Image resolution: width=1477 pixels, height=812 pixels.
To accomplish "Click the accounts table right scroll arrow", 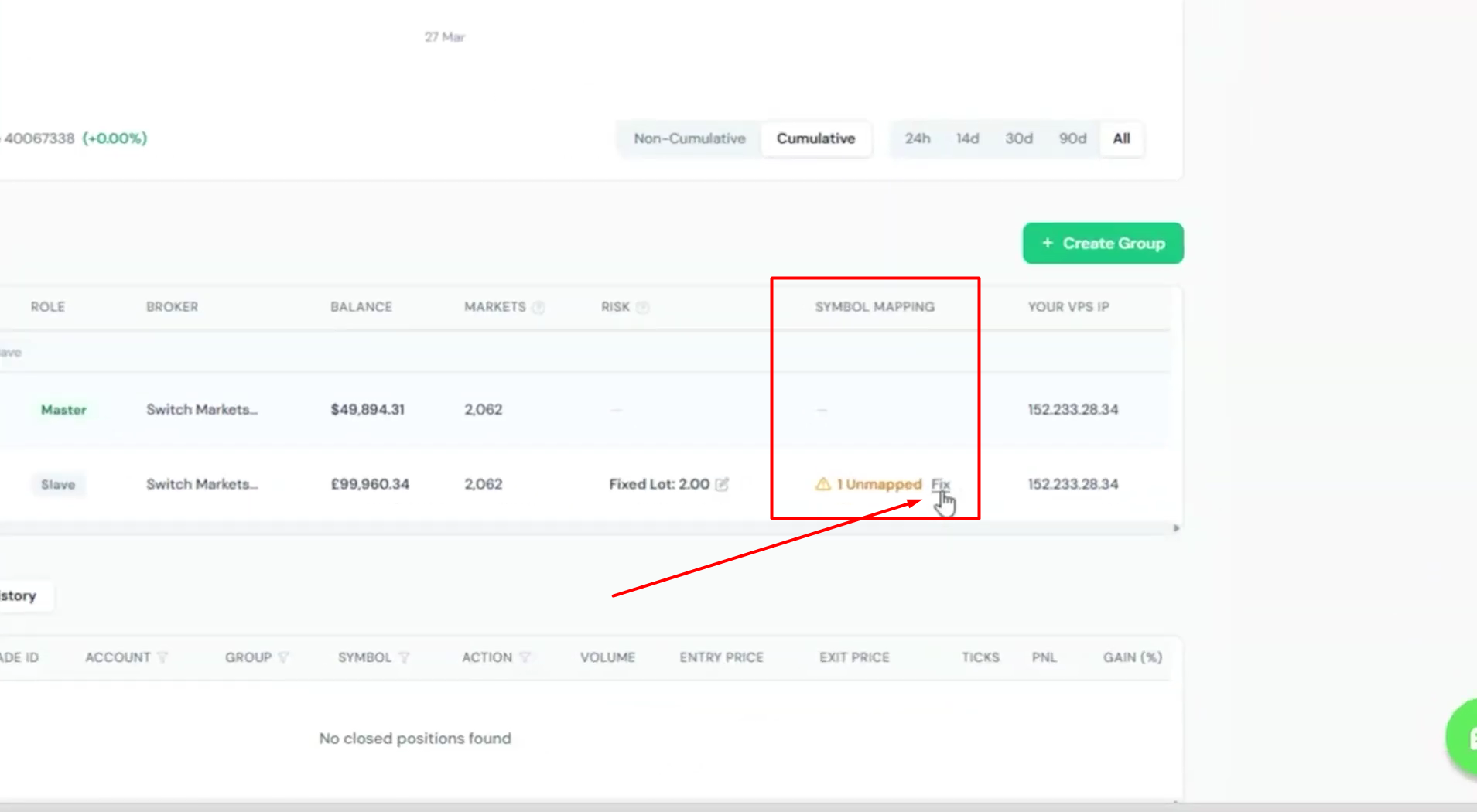I will (1176, 528).
